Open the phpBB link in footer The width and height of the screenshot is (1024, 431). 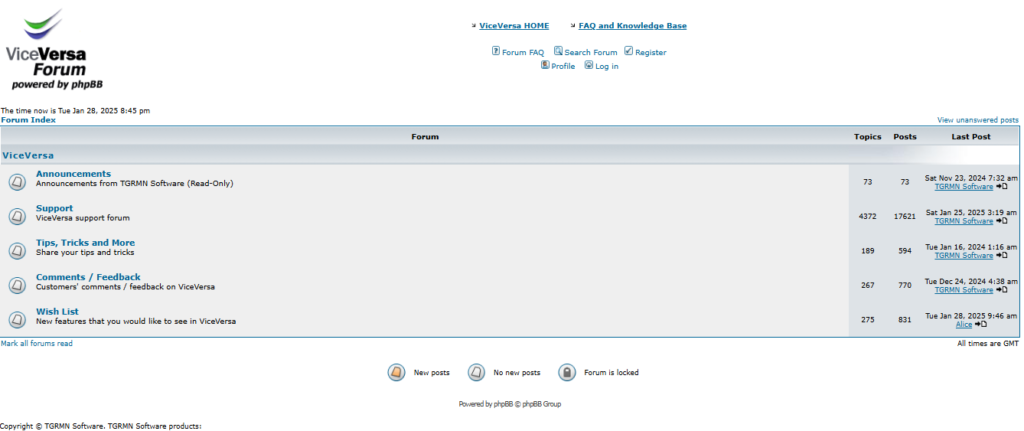tap(502, 404)
